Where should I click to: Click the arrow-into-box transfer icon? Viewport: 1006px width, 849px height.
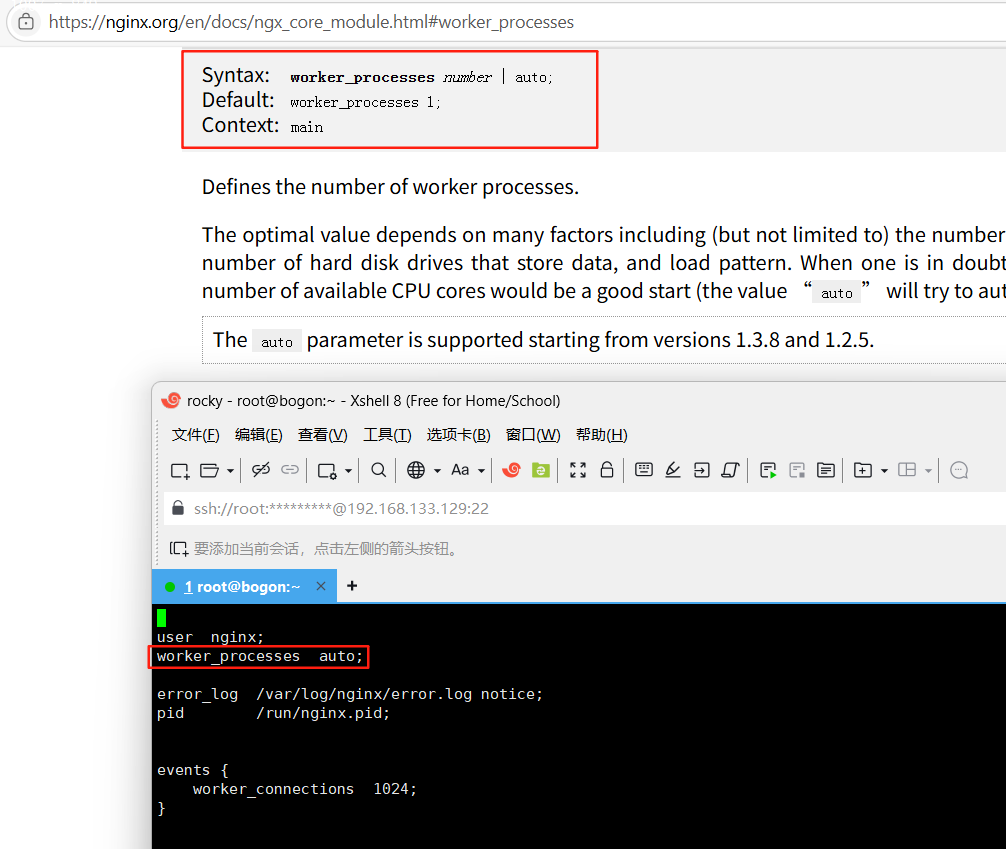(701, 470)
